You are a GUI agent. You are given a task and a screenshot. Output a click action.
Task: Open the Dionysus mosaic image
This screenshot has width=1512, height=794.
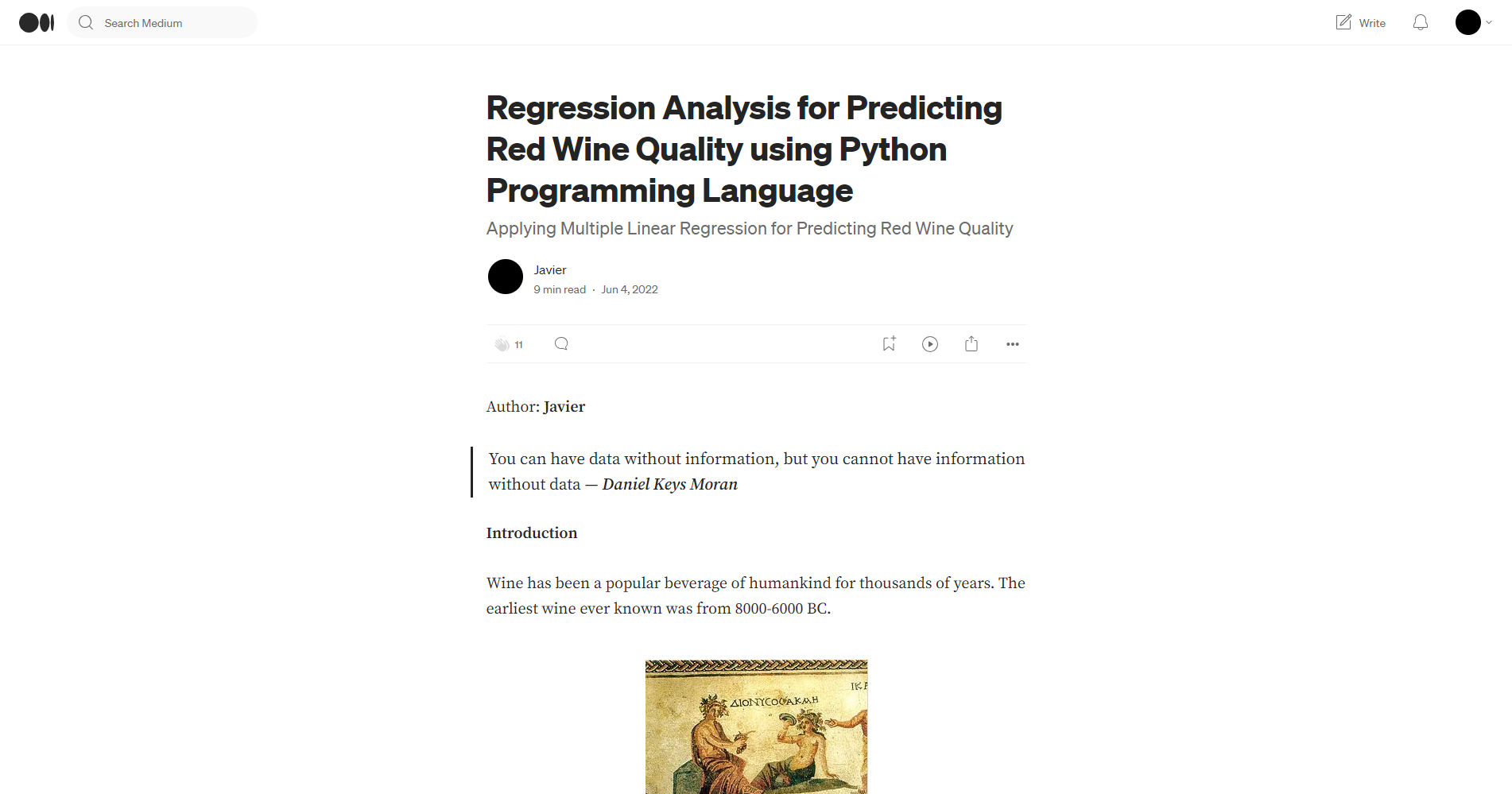click(x=756, y=726)
